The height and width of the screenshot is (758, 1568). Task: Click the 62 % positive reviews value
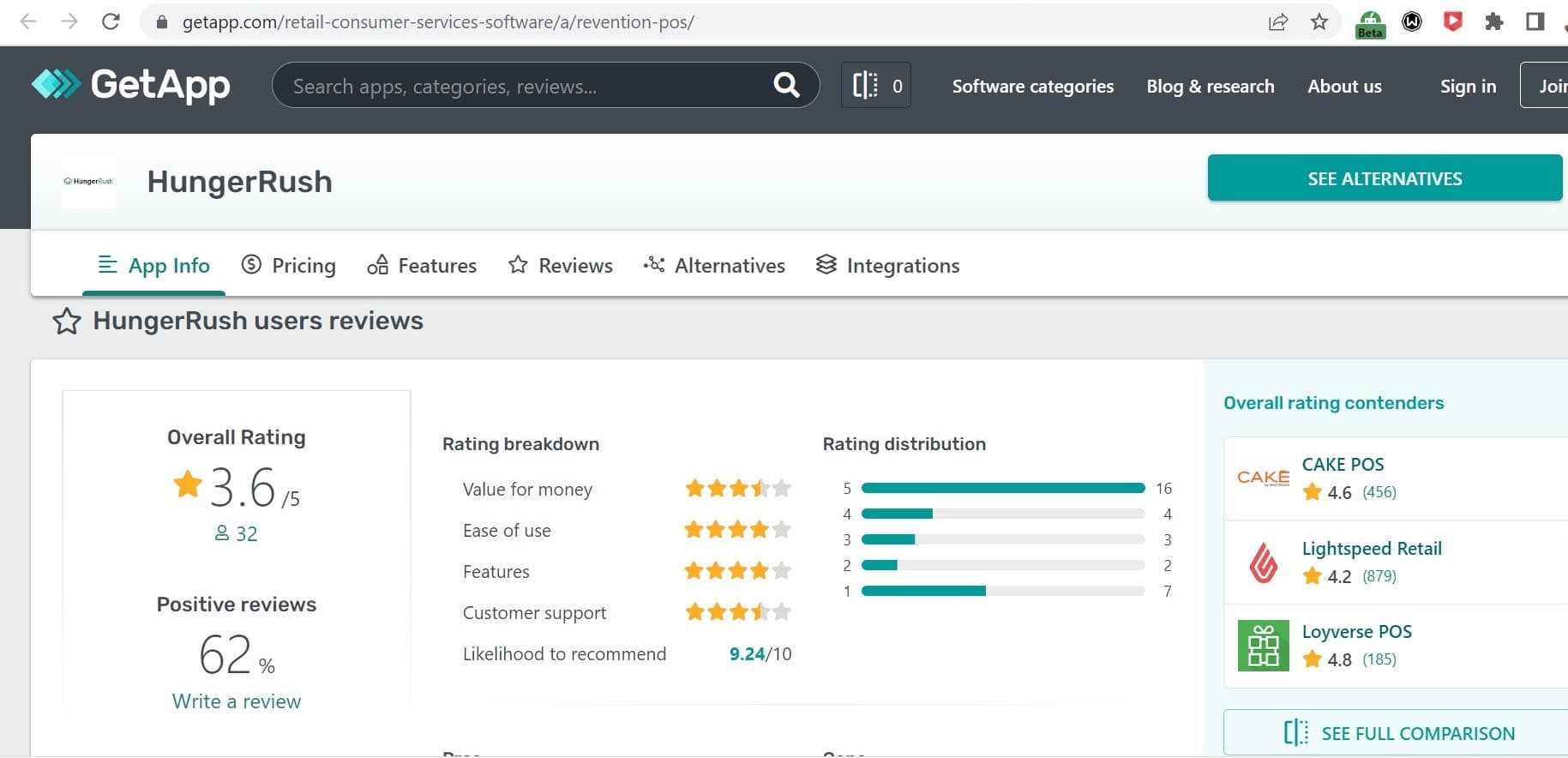click(x=237, y=656)
